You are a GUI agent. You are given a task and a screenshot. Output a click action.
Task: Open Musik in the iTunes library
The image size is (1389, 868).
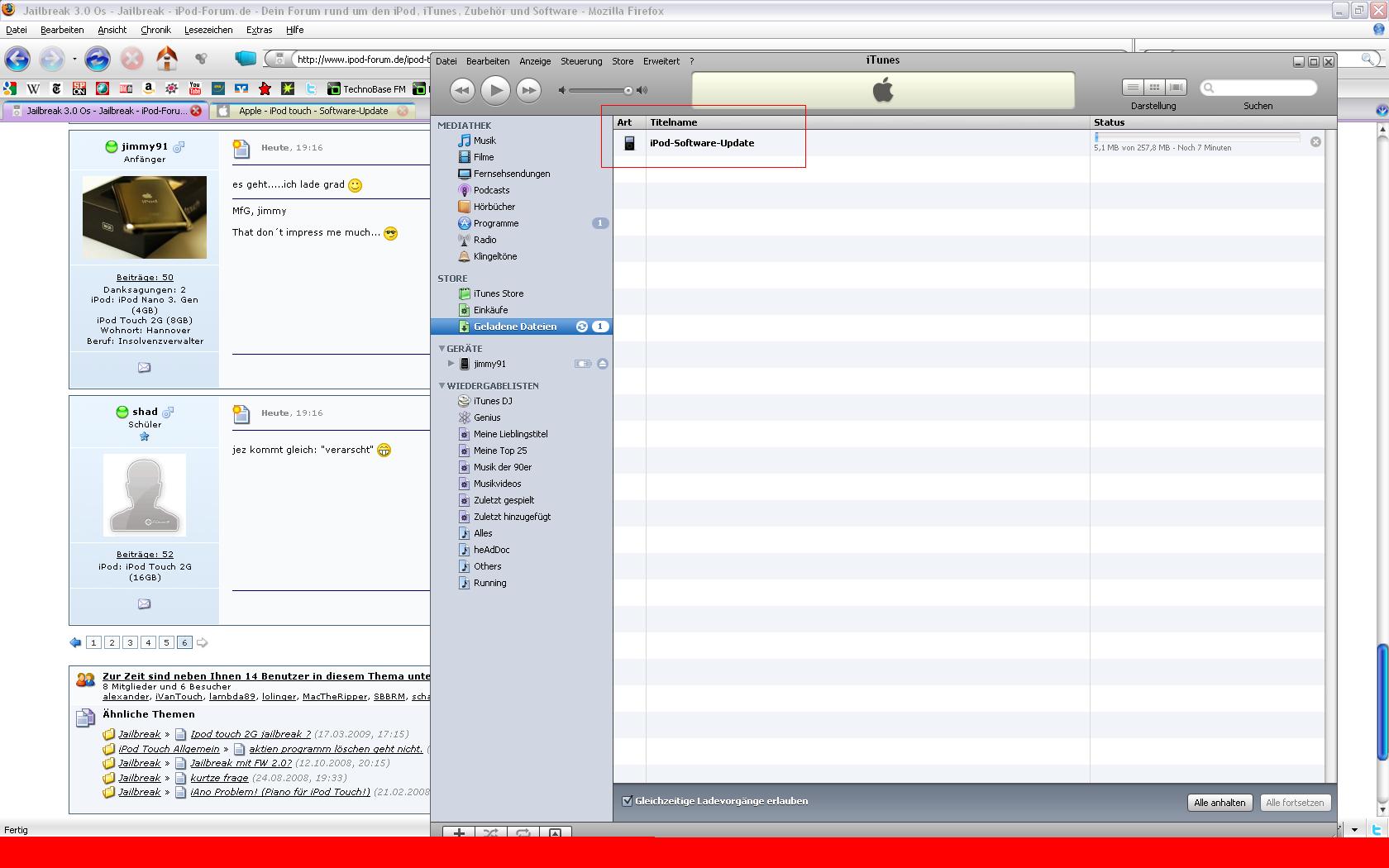(484, 141)
